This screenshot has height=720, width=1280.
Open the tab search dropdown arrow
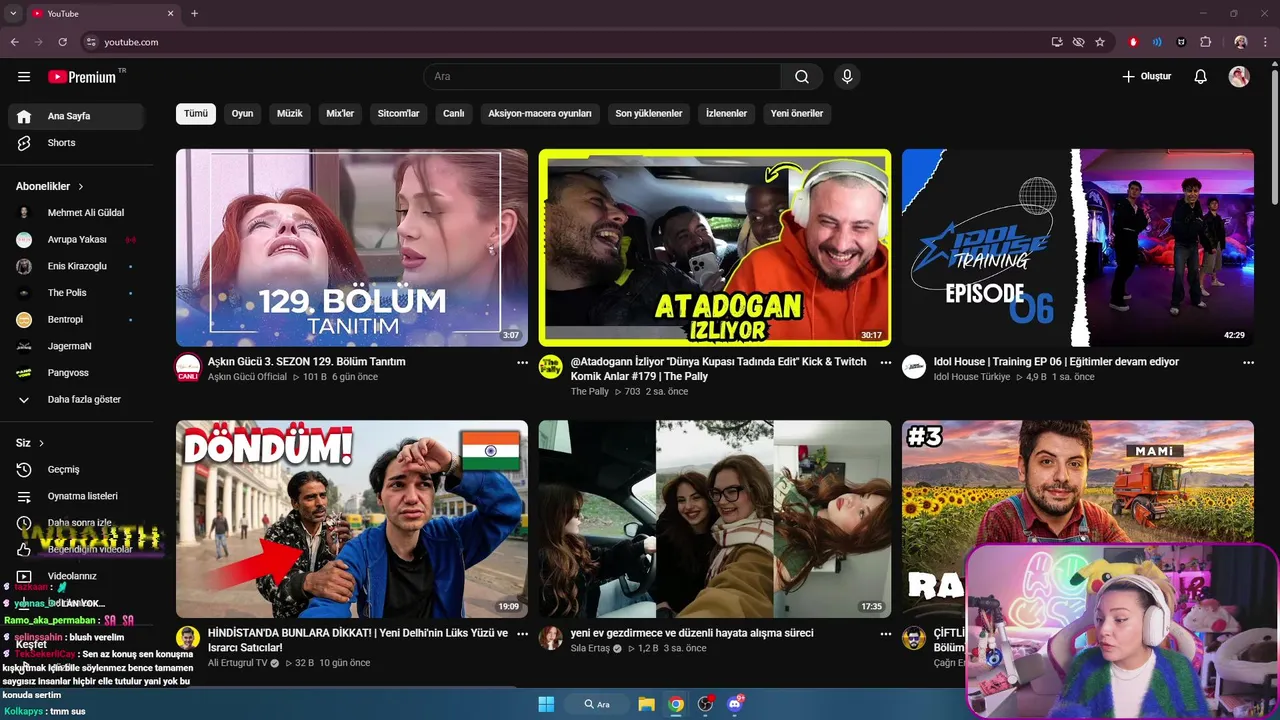pos(13,13)
